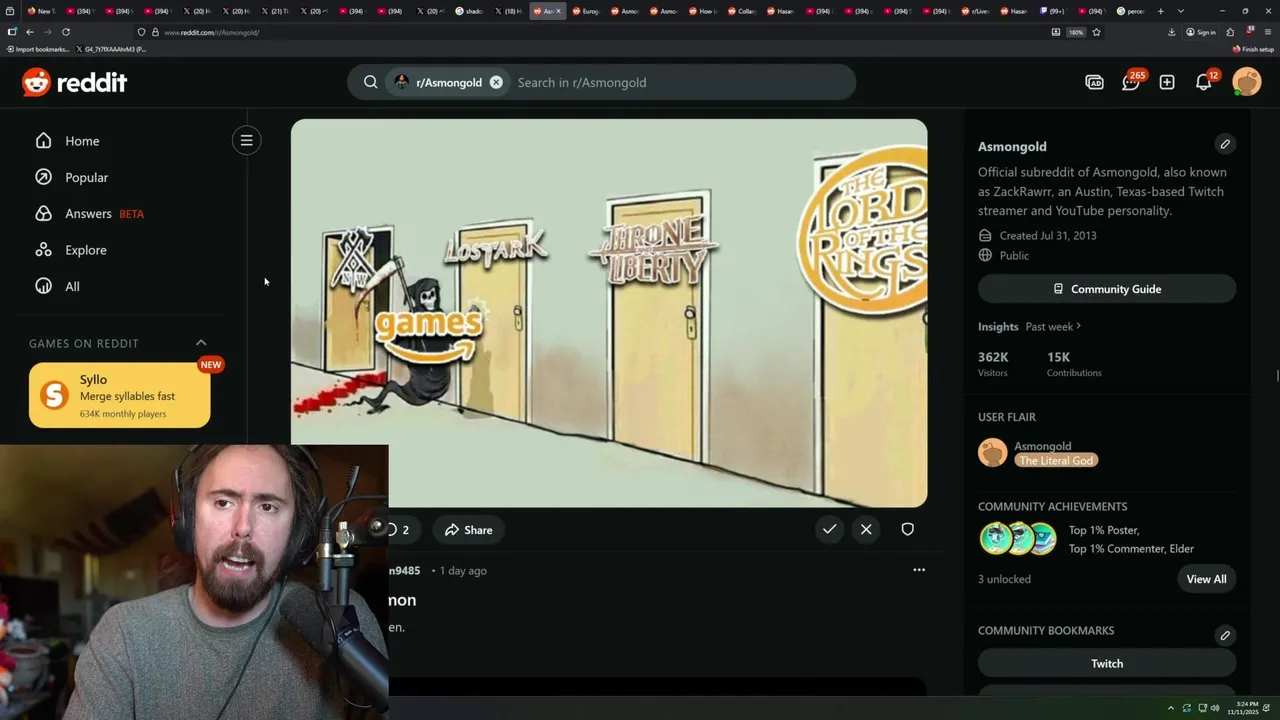Expand the list all tabs dropdown

click(x=1181, y=11)
